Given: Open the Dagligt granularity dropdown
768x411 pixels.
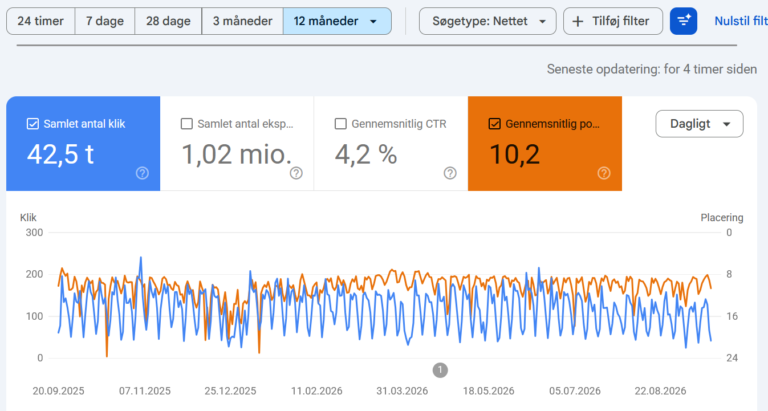Looking at the screenshot, I should point(699,124).
